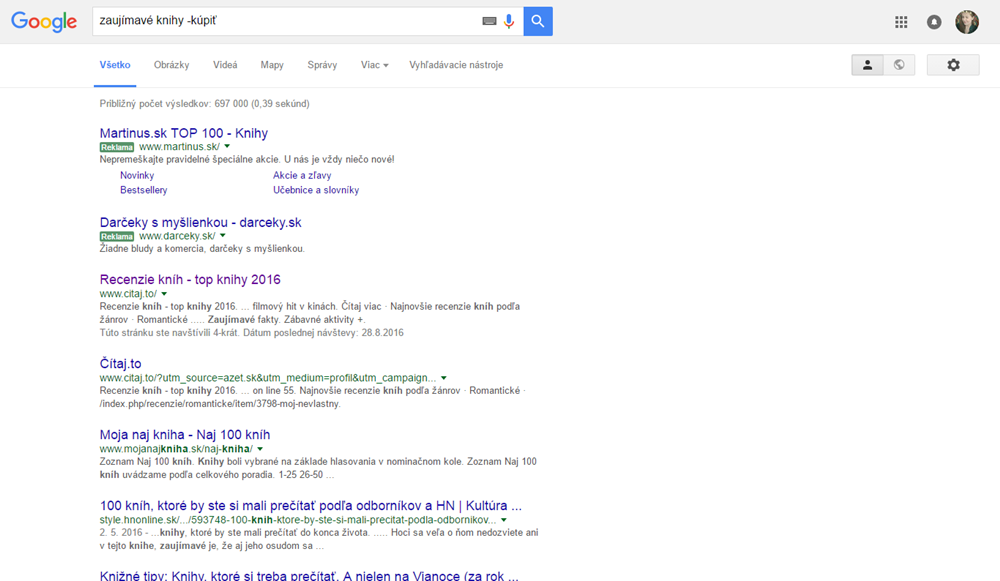
Task: Select the Všetko tab
Action: tap(115, 65)
